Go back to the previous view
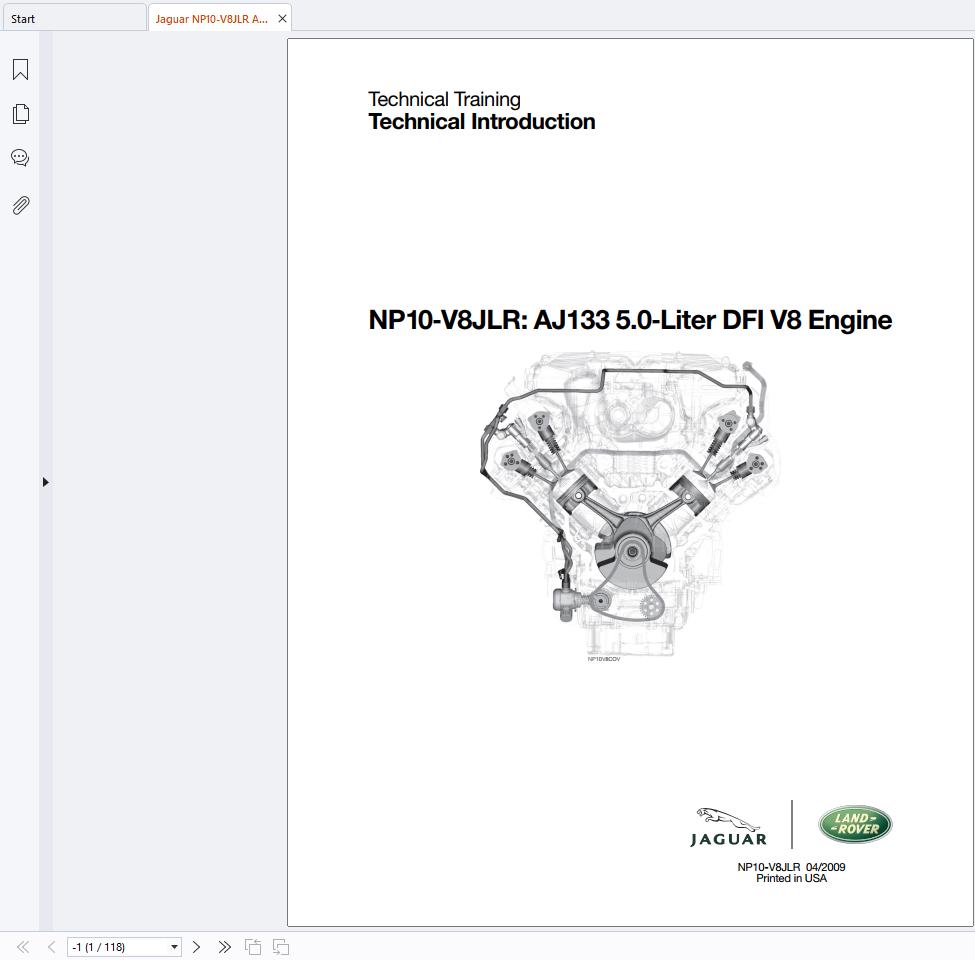 pyautogui.click(x=251, y=946)
